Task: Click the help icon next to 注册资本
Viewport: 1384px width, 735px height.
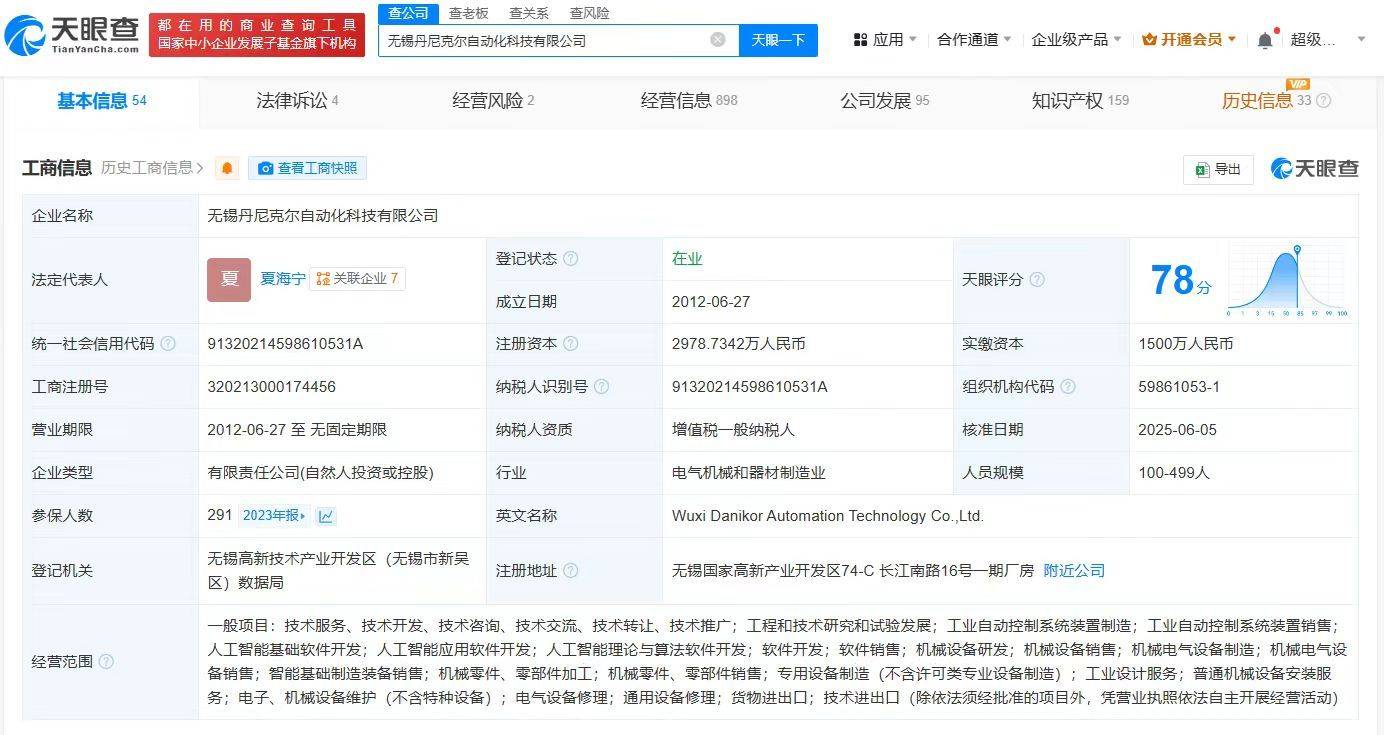Action: (x=571, y=344)
